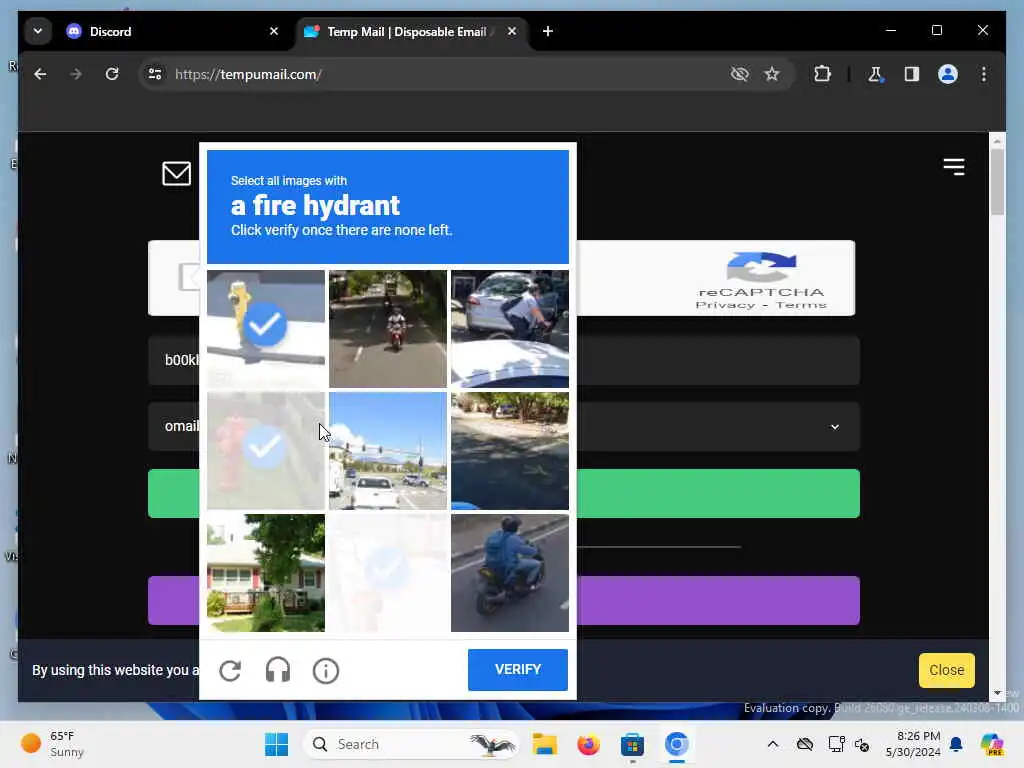This screenshot has width=1024, height=768.
Task: Click the tracking protection eye icon
Action: [739, 74]
